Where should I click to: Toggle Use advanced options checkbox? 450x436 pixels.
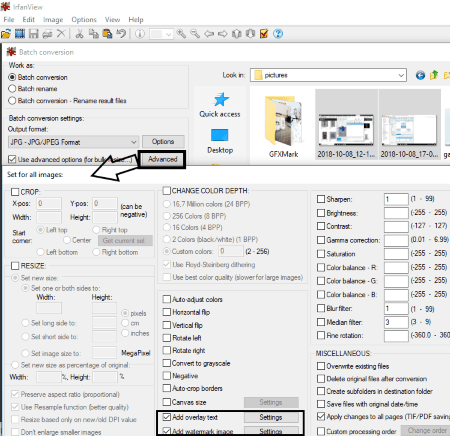pyautogui.click(x=12, y=159)
